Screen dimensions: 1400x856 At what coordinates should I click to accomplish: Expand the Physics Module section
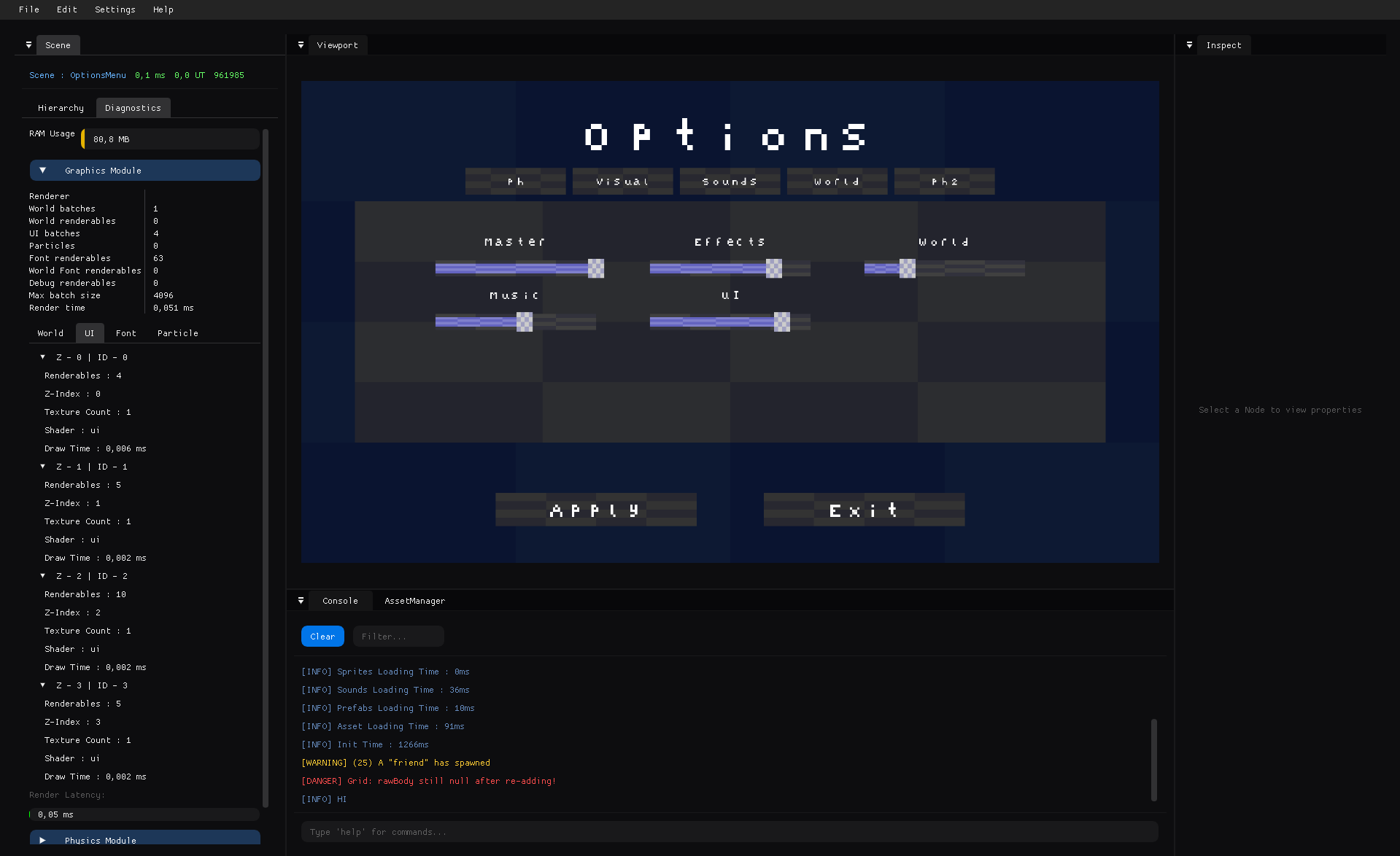tap(43, 840)
